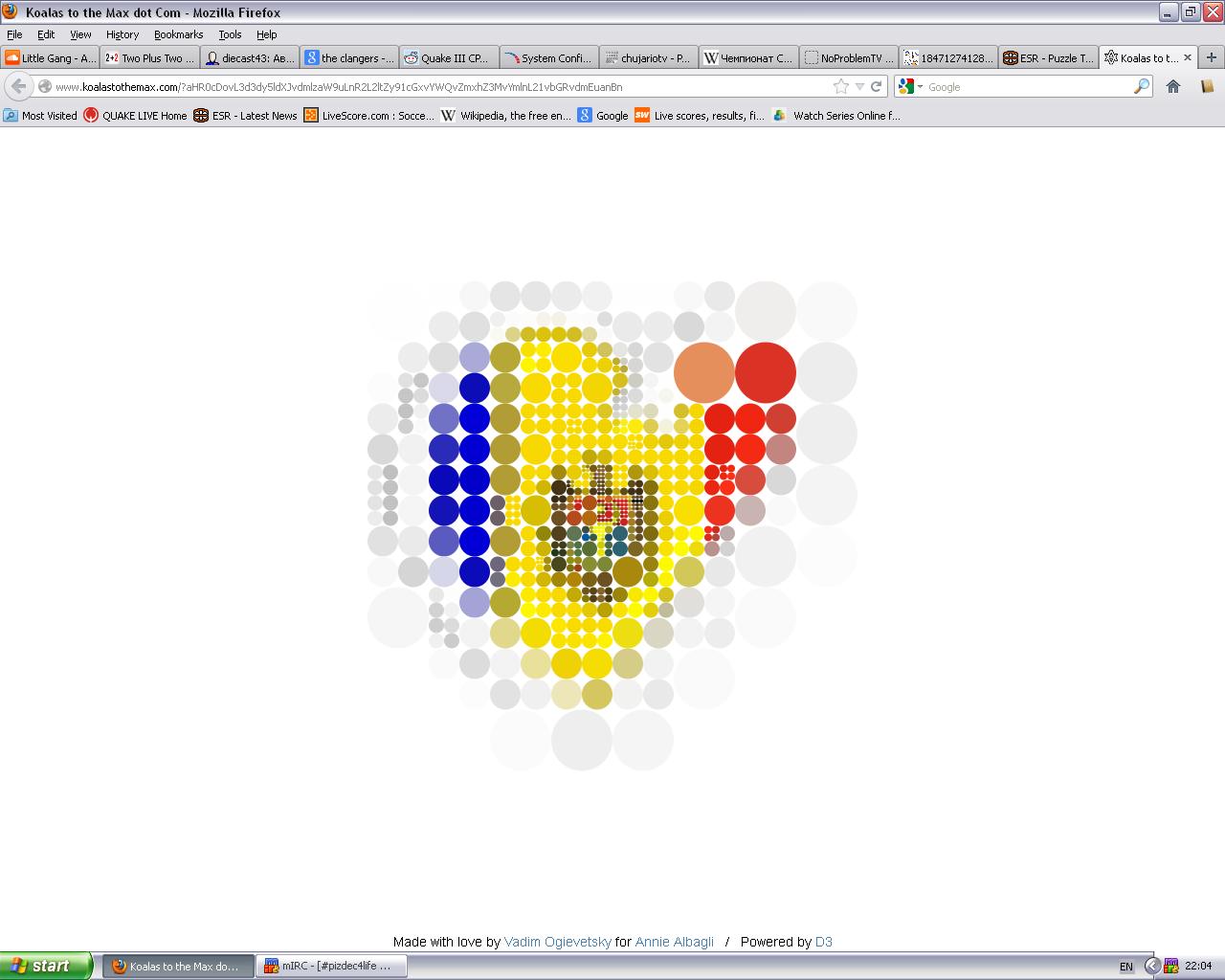Close the Koalas to the Max tab
Image resolution: width=1225 pixels, height=980 pixels.
pos(1188,57)
